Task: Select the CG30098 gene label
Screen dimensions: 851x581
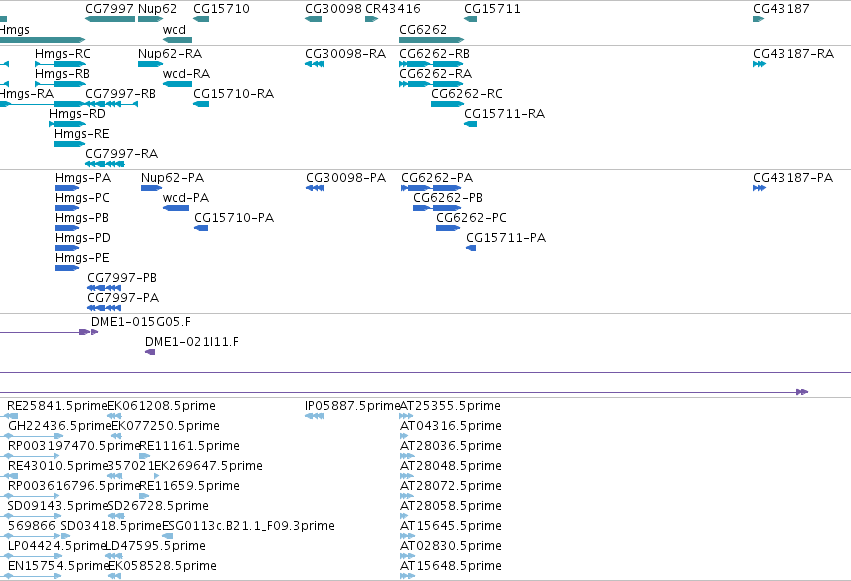Action: [x=333, y=9]
